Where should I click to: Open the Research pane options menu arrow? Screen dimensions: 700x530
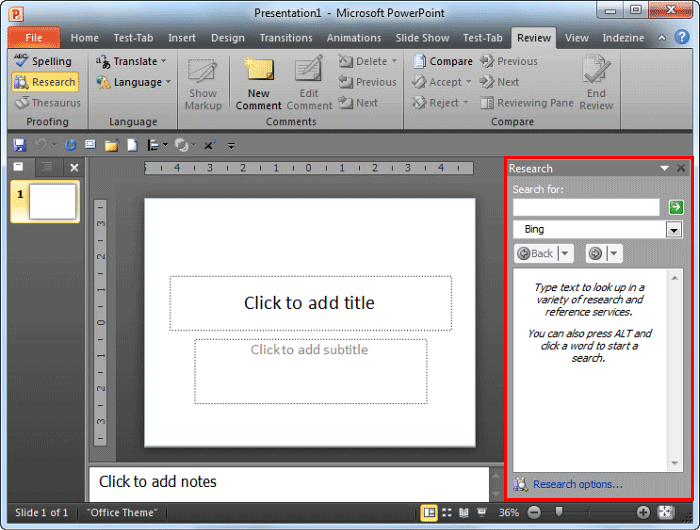coord(664,168)
